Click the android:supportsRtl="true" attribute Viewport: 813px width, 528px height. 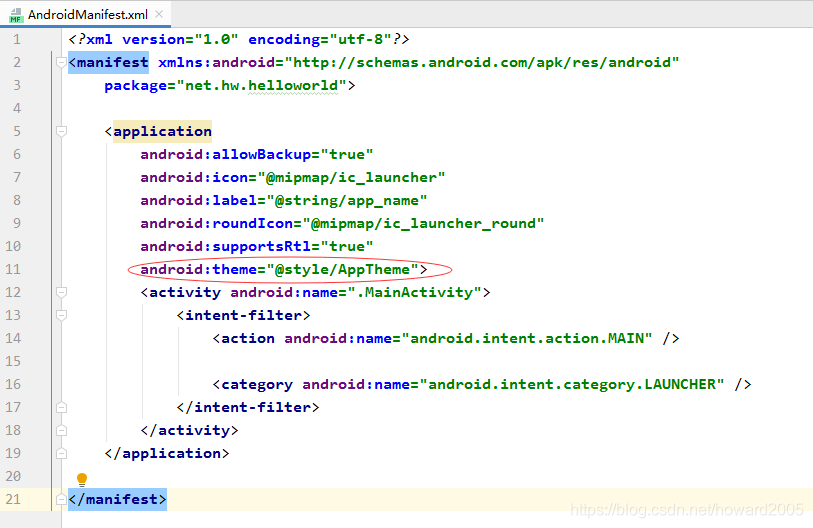click(x=257, y=246)
